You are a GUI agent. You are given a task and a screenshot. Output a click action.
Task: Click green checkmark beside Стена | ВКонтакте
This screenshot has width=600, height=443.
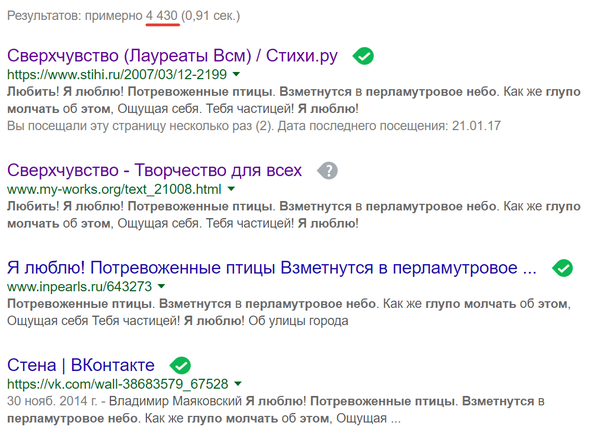click(x=181, y=365)
